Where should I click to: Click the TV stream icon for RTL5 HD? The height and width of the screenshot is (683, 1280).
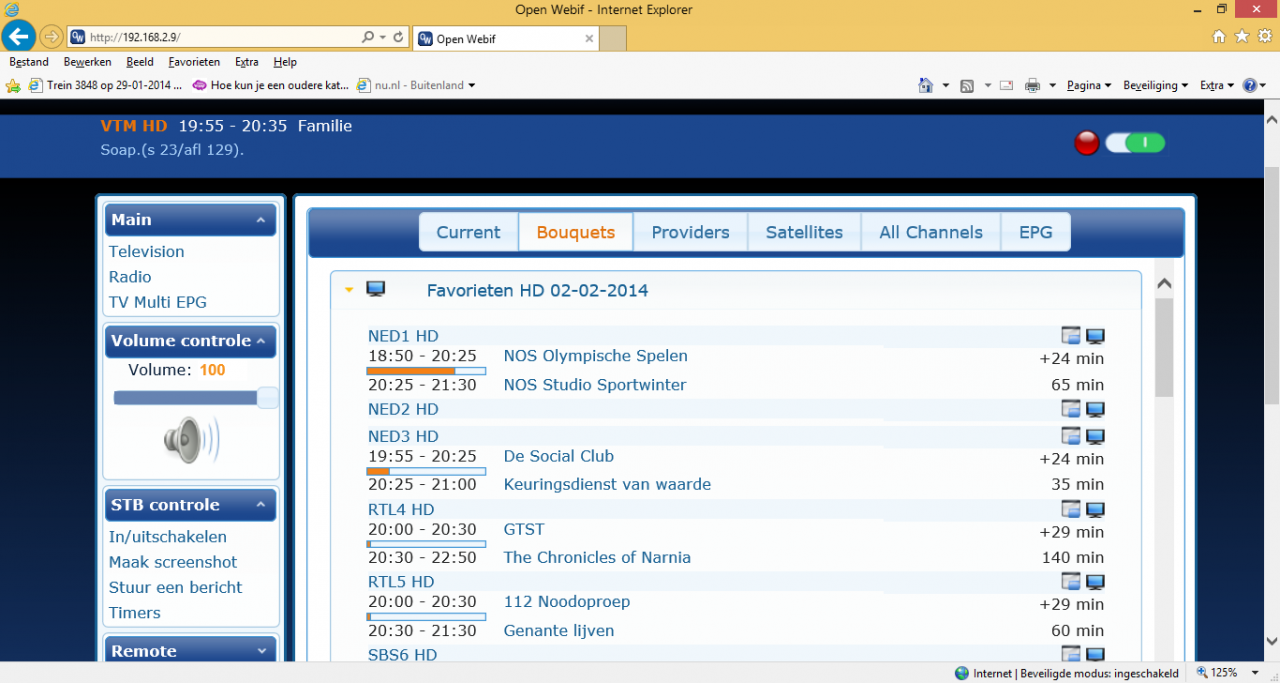coord(1095,581)
